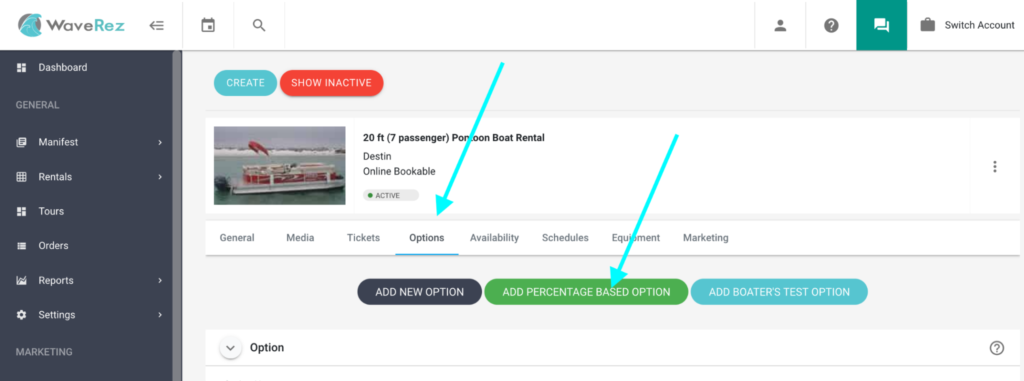
Task: Expand the Manifest sidebar submenu
Action: 160,142
